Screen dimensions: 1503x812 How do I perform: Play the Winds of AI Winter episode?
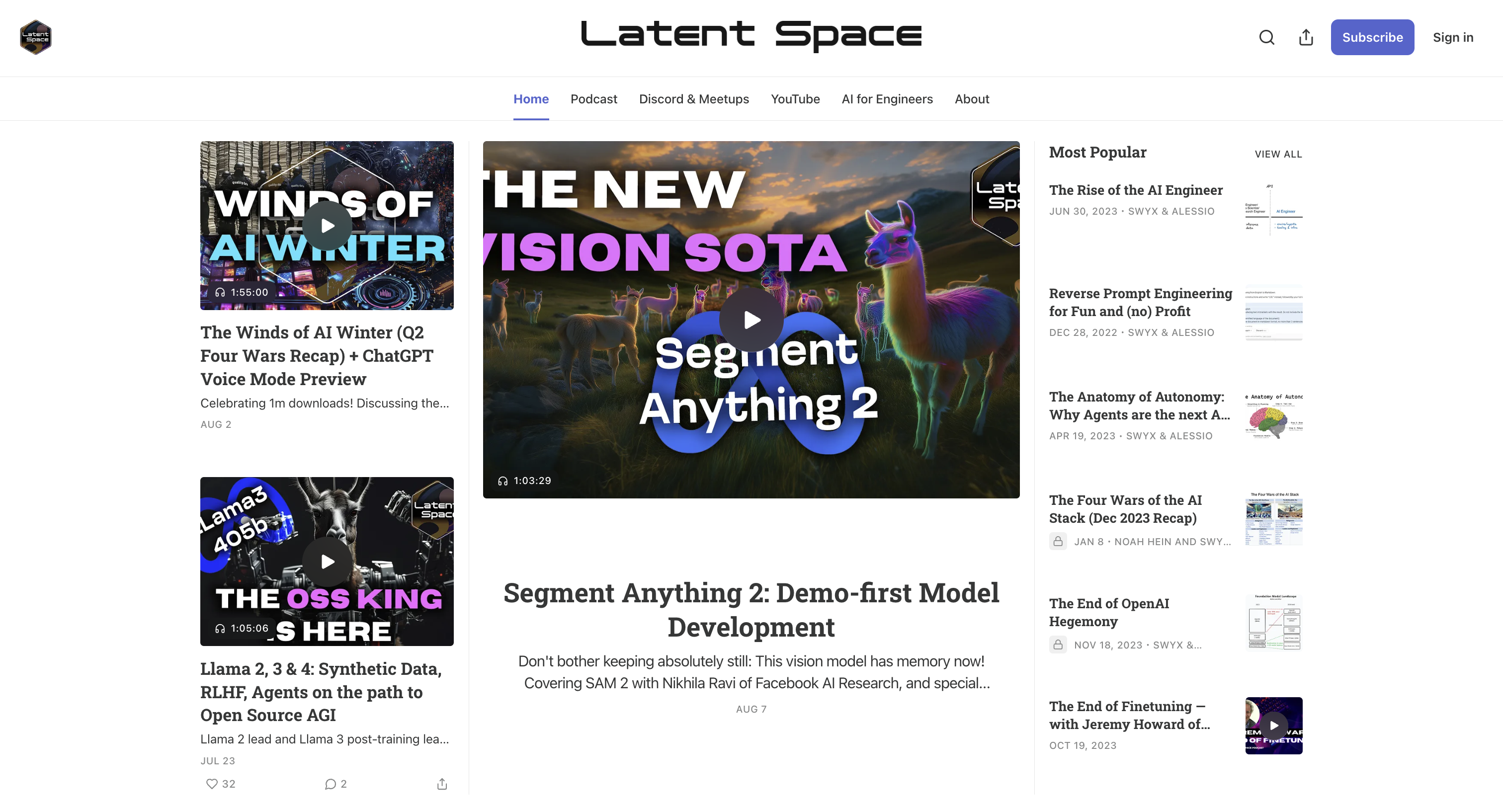point(328,226)
